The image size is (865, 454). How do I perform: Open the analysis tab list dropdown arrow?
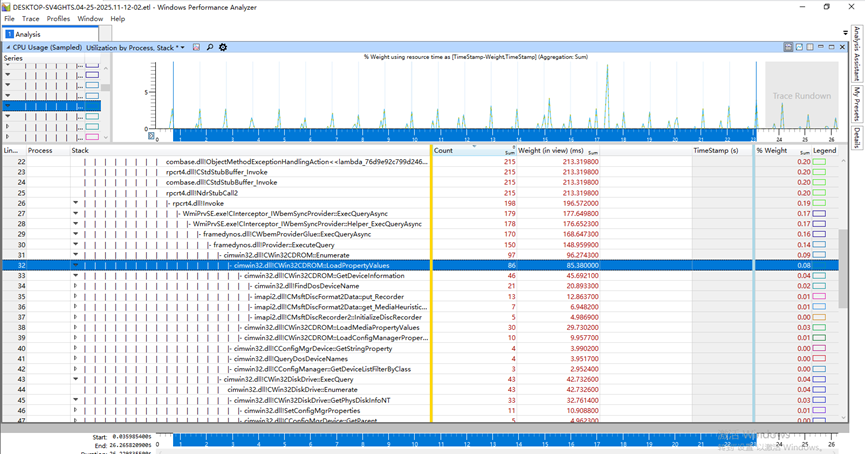[x=845, y=33]
